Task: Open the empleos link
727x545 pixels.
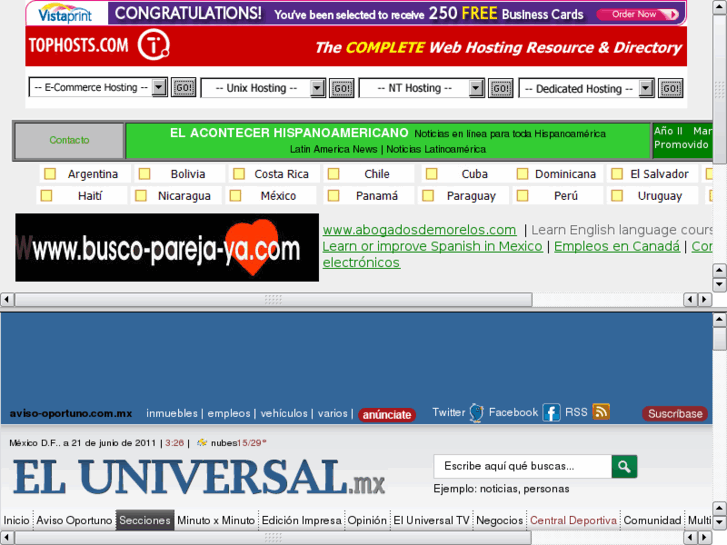Action: (x=229, y=413)
